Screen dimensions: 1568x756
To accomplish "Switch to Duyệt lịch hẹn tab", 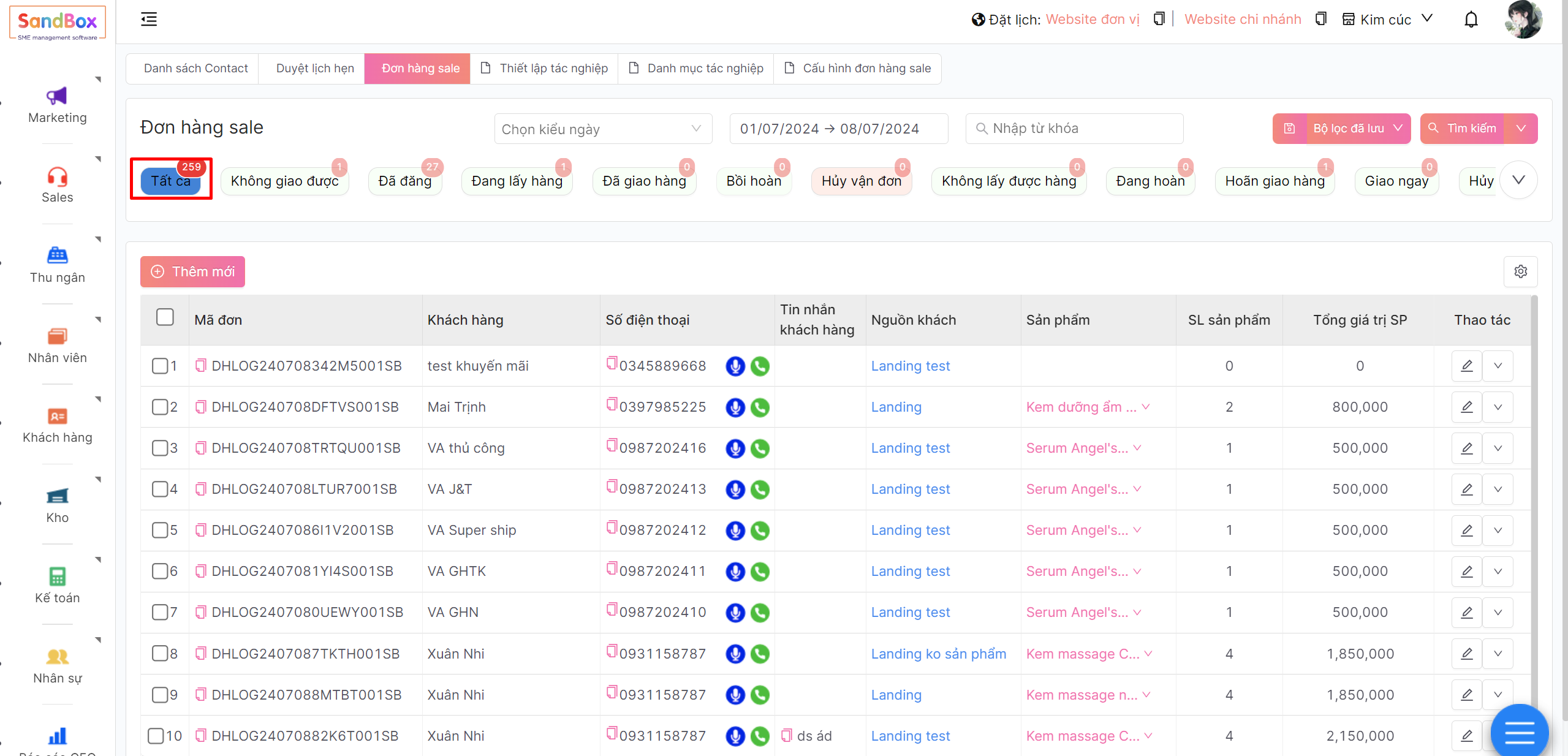I will (314, 69).
